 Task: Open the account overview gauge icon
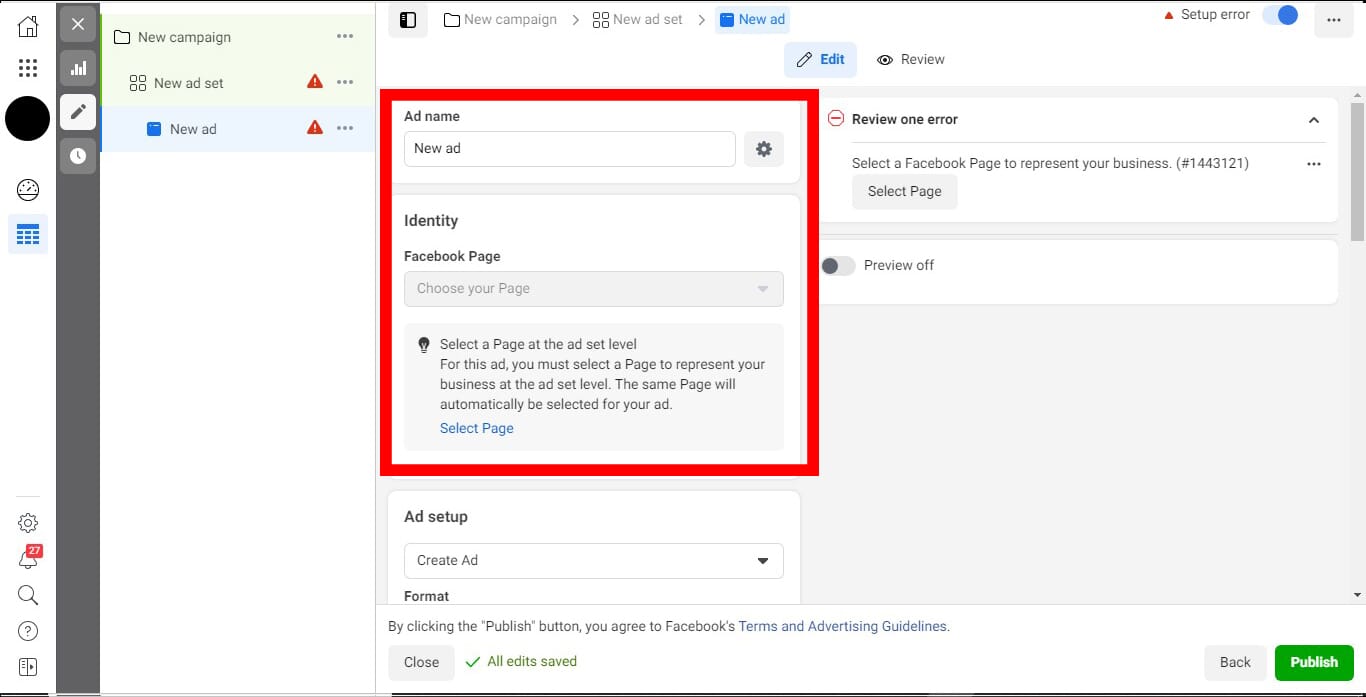pyautogui.click(x=28, y=190)
